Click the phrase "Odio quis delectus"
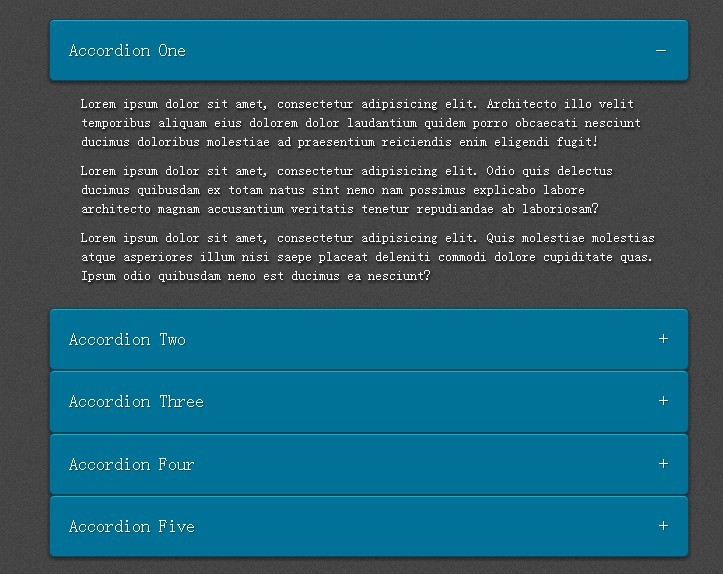 pyautogui.click(x=549, y=171)
